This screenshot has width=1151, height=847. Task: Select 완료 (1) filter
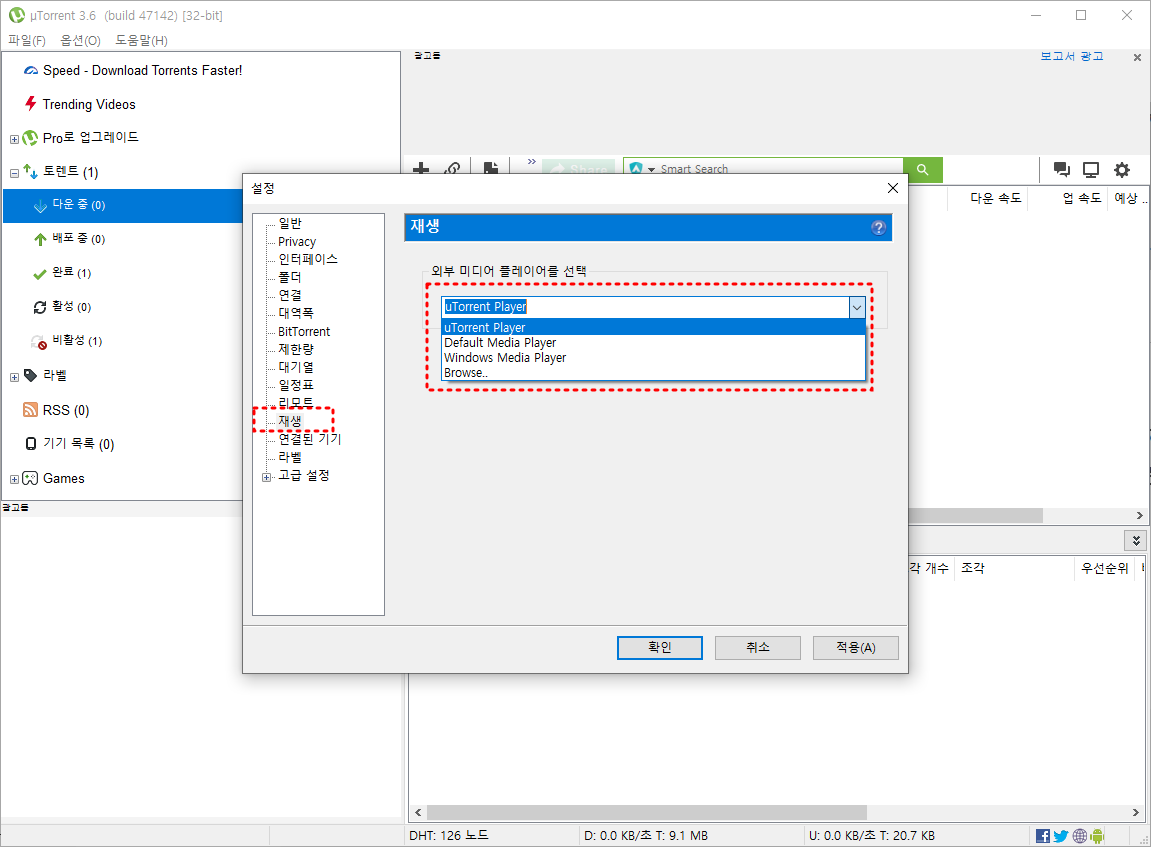[x=71, y=272]
